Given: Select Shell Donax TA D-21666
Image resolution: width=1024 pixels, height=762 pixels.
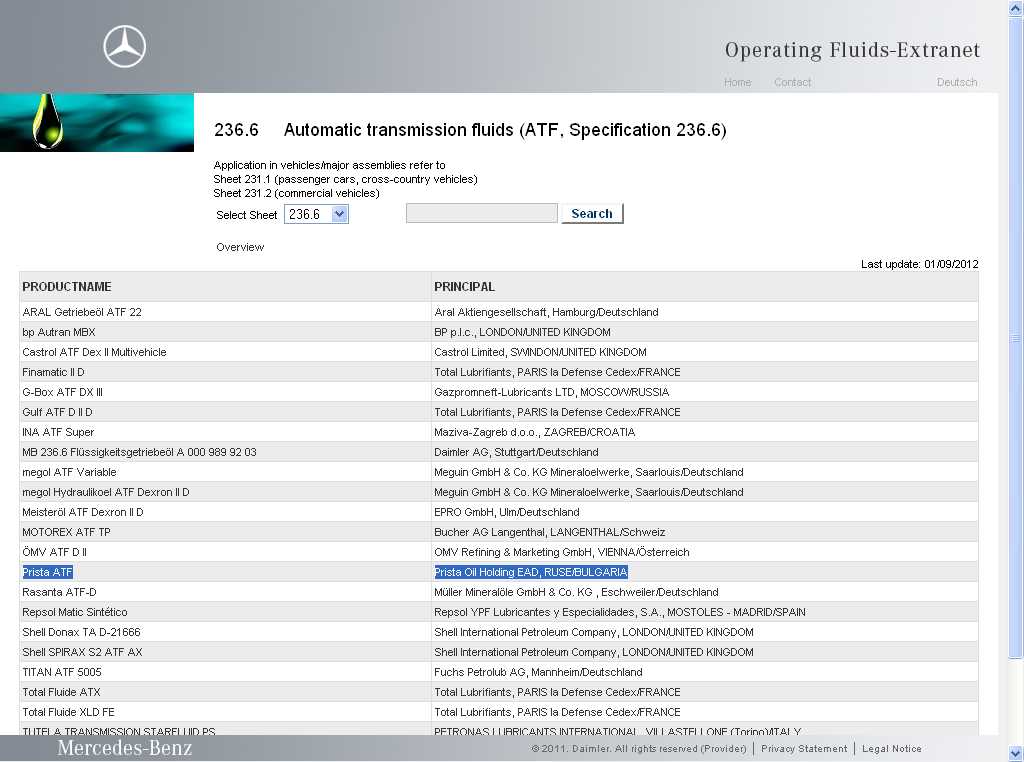Looking at the screenshot, I should [81, 632].
